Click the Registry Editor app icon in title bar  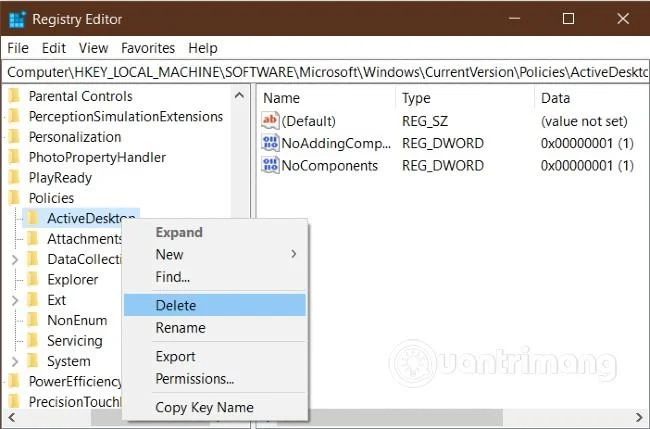(x=17, y=19)
